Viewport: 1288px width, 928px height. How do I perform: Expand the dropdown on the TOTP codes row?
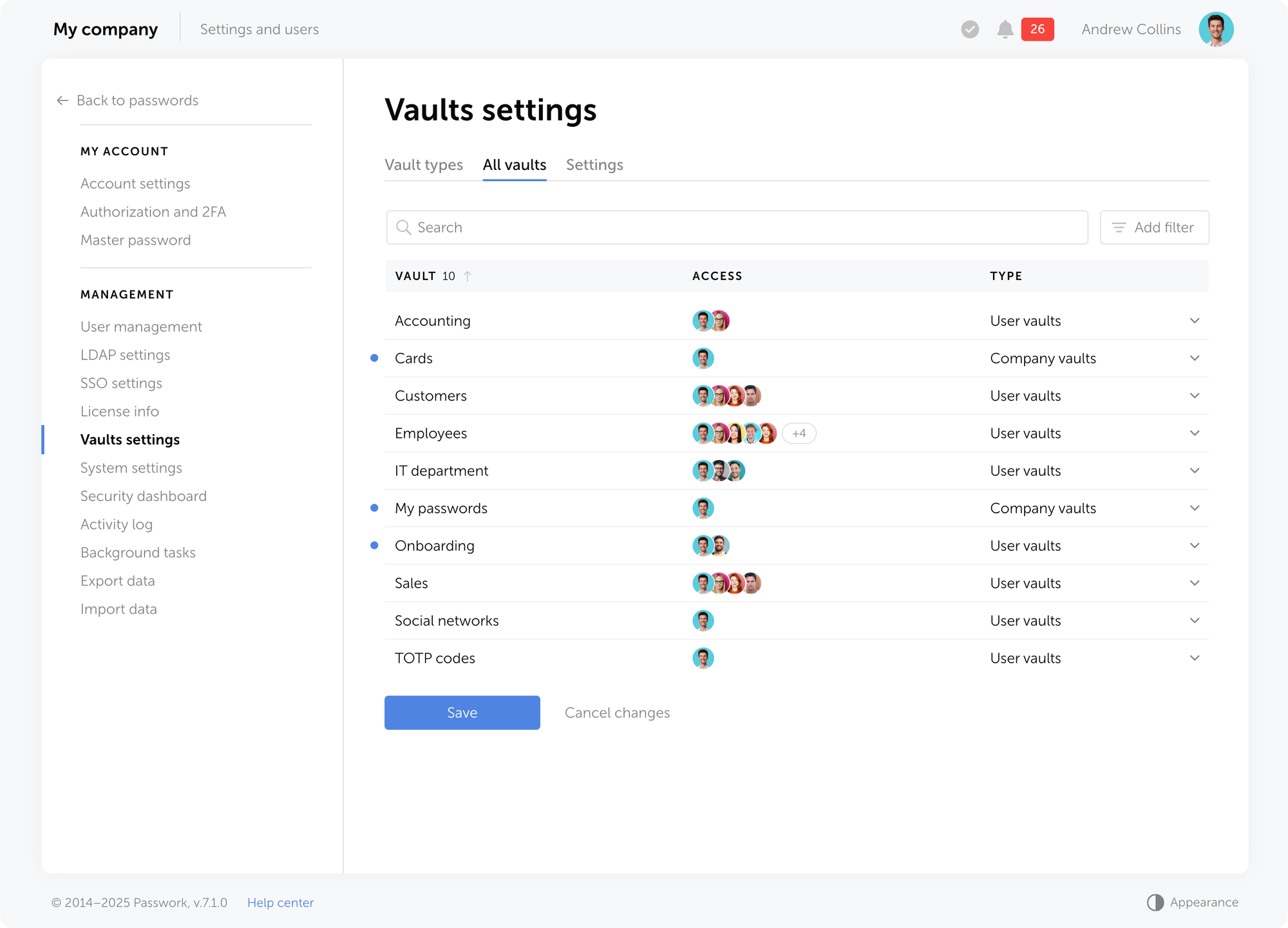pos(1195,658)
